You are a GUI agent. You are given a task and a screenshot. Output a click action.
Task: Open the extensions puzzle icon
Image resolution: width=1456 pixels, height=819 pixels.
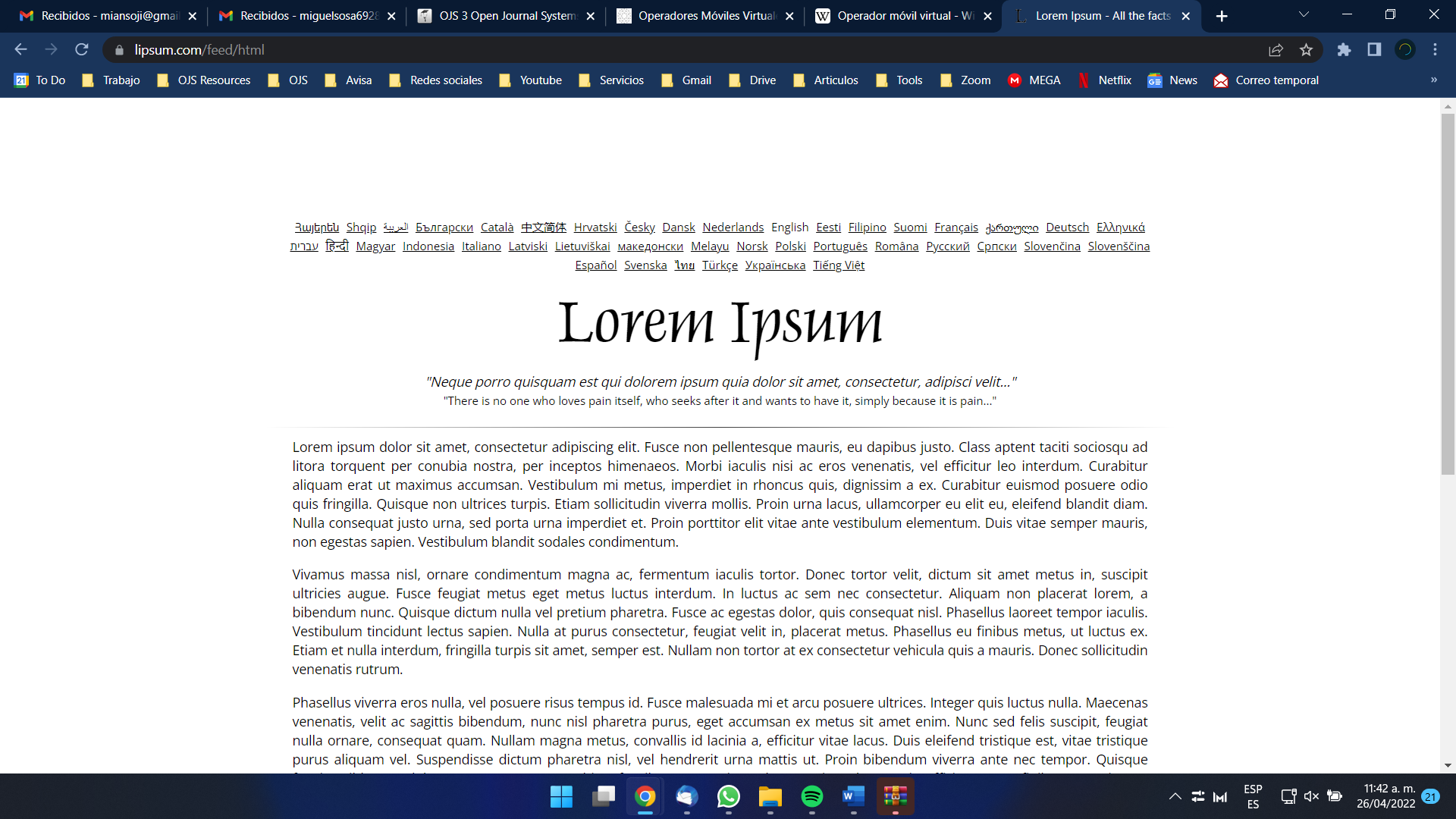1345,49
